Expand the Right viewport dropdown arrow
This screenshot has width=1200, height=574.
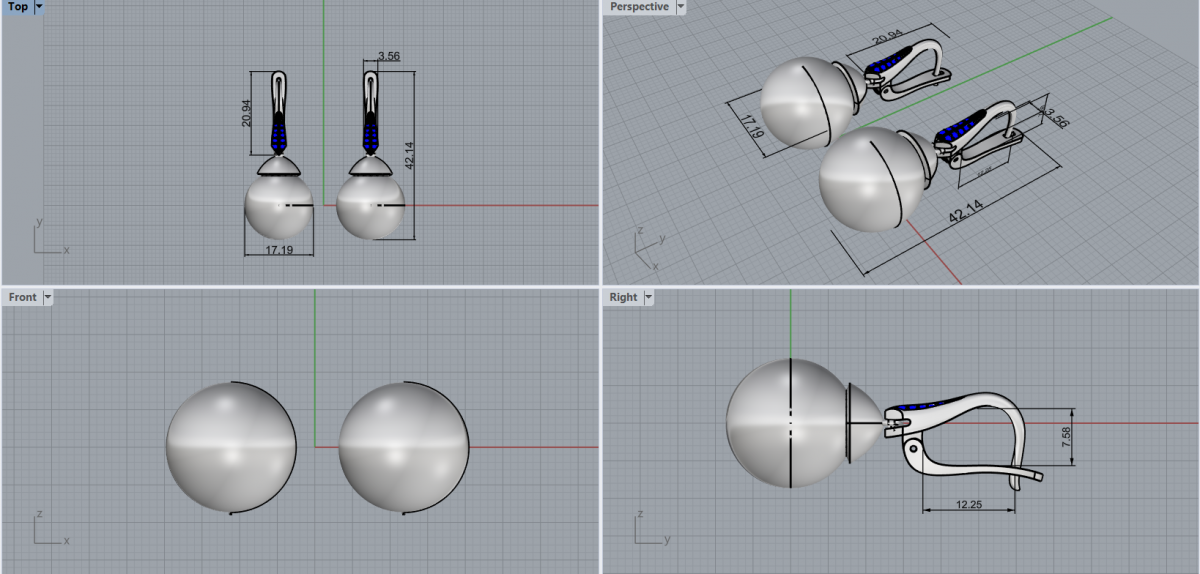[648, 297]
